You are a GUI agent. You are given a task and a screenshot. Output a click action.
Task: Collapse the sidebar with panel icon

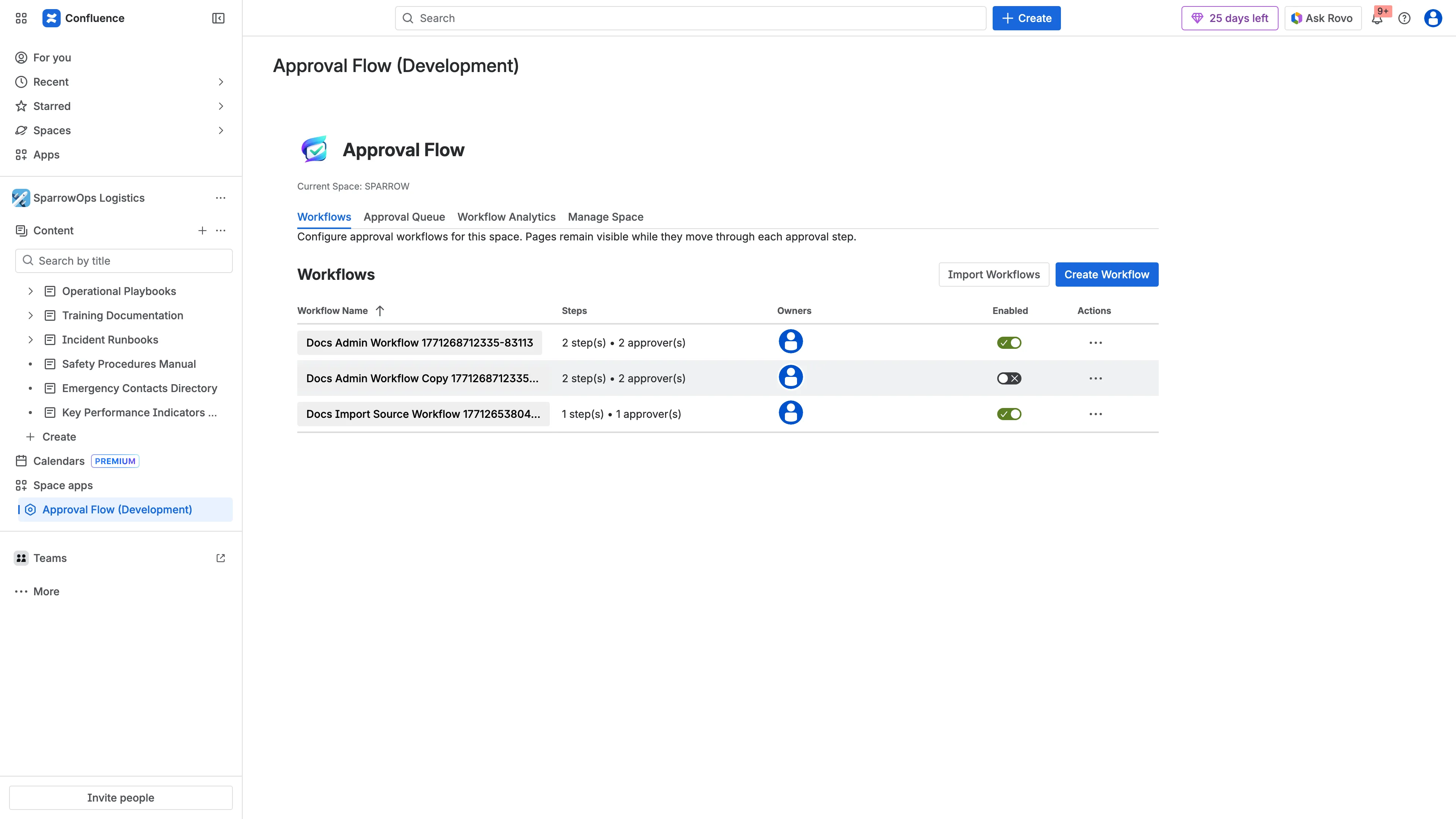[218, 18]
